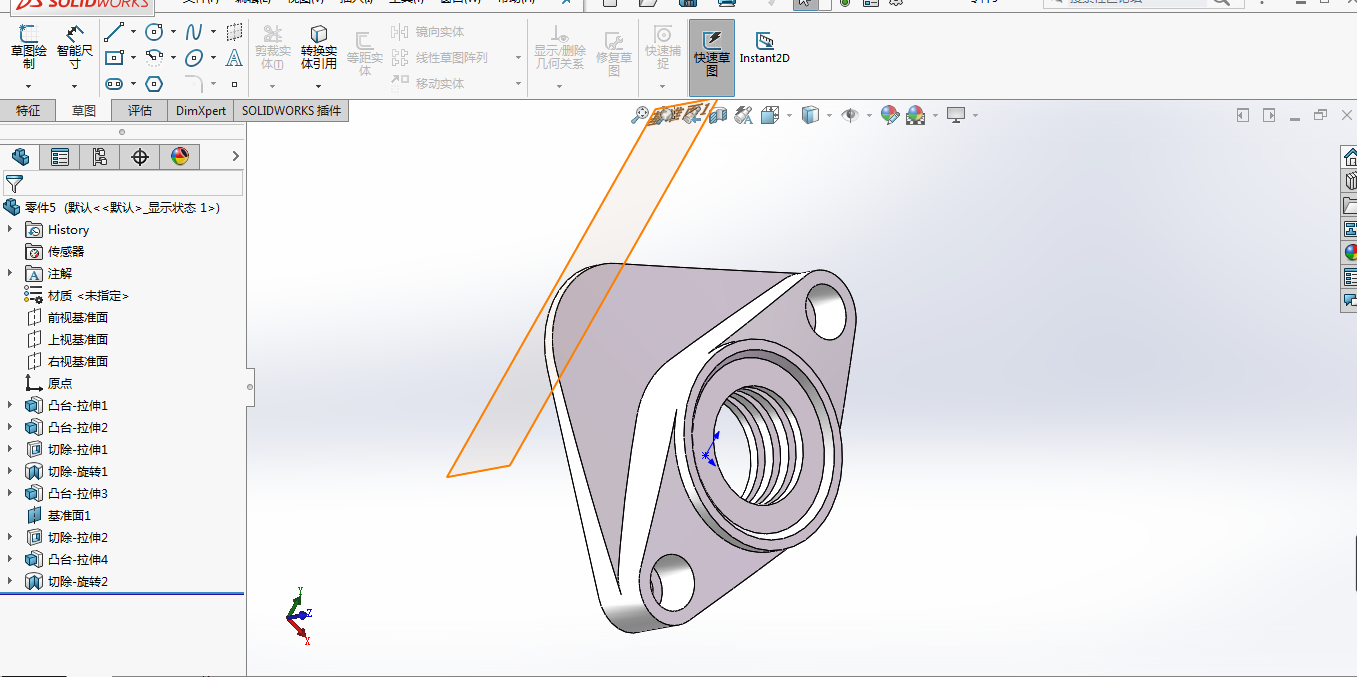Image resolution: width=1357 pixels, height=677 pixels.
Task: Select the Polygon sketch tool
Action: coord(154,83)
